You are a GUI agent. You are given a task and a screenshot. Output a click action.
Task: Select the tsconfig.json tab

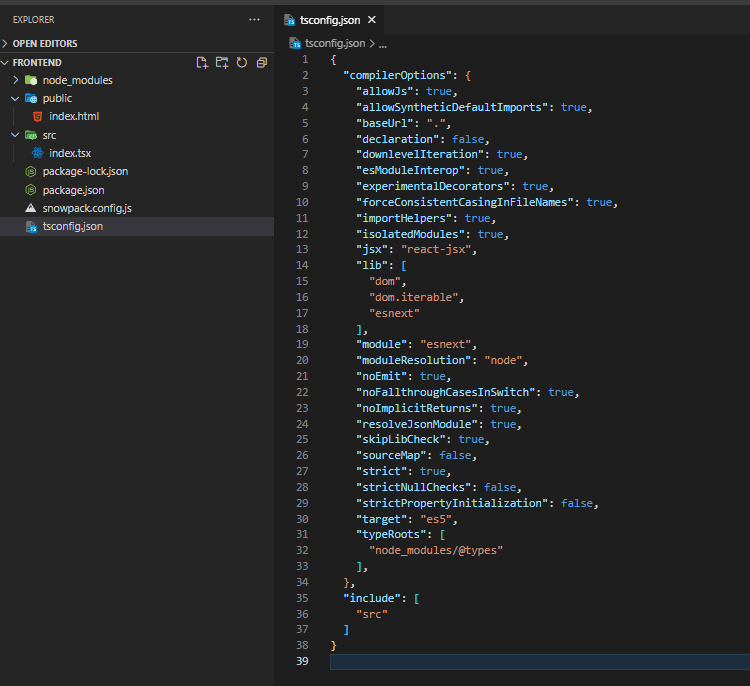(x=330, y=20)
